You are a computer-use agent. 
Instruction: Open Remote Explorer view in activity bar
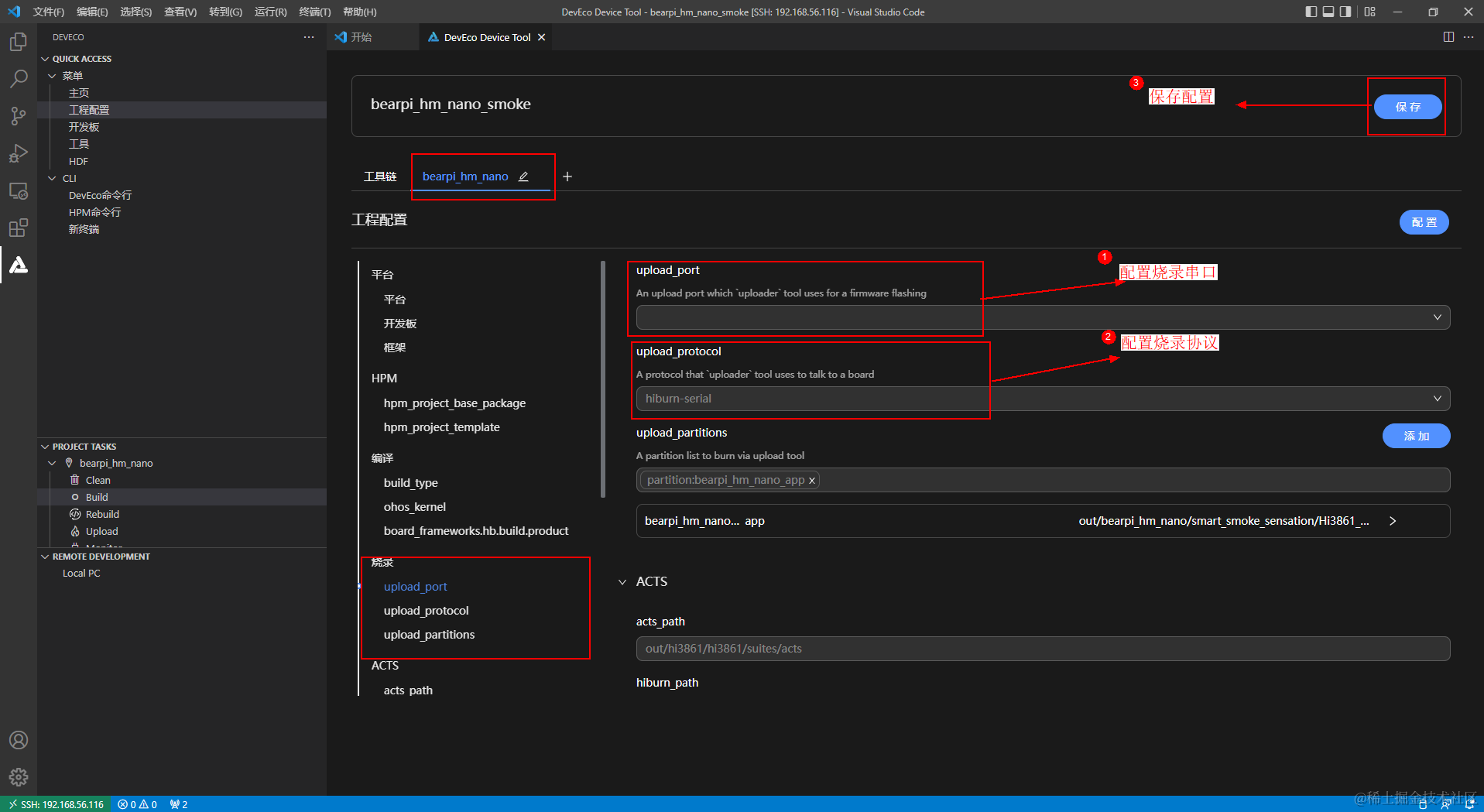pyautogui.click(x=19, y=190)
